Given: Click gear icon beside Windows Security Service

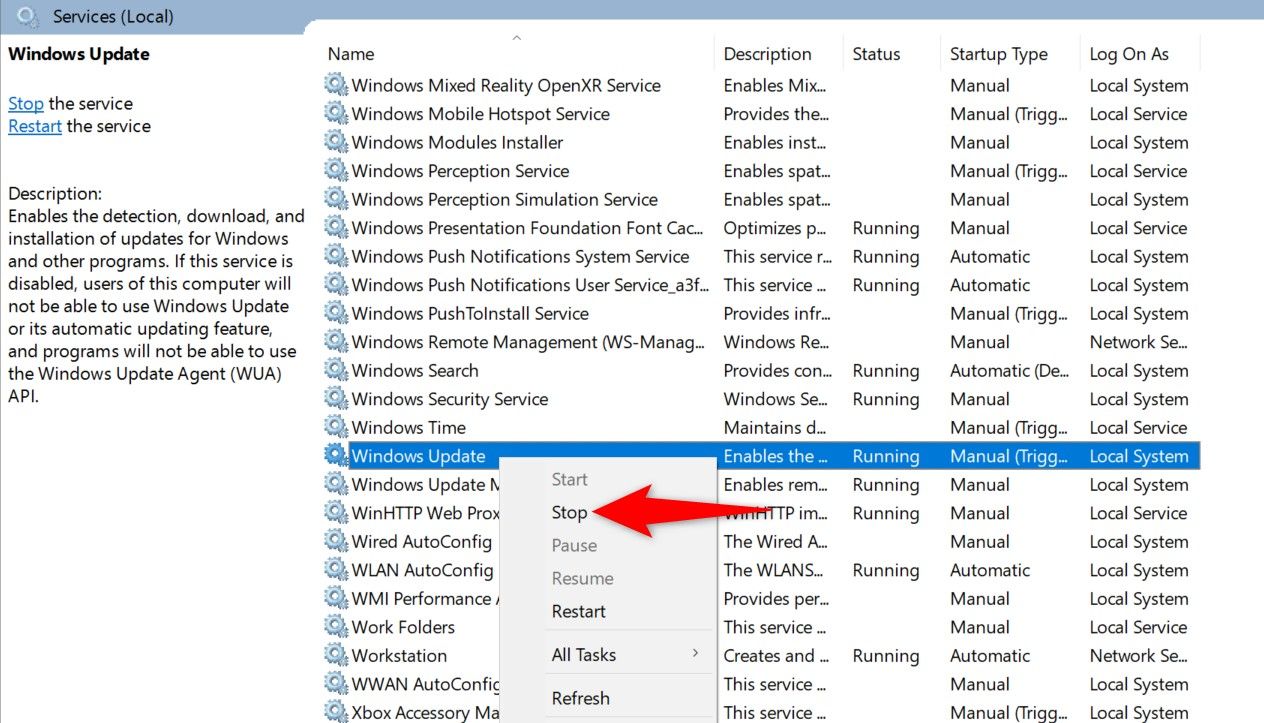Looking at the screenshot, I should click(336, 399).
